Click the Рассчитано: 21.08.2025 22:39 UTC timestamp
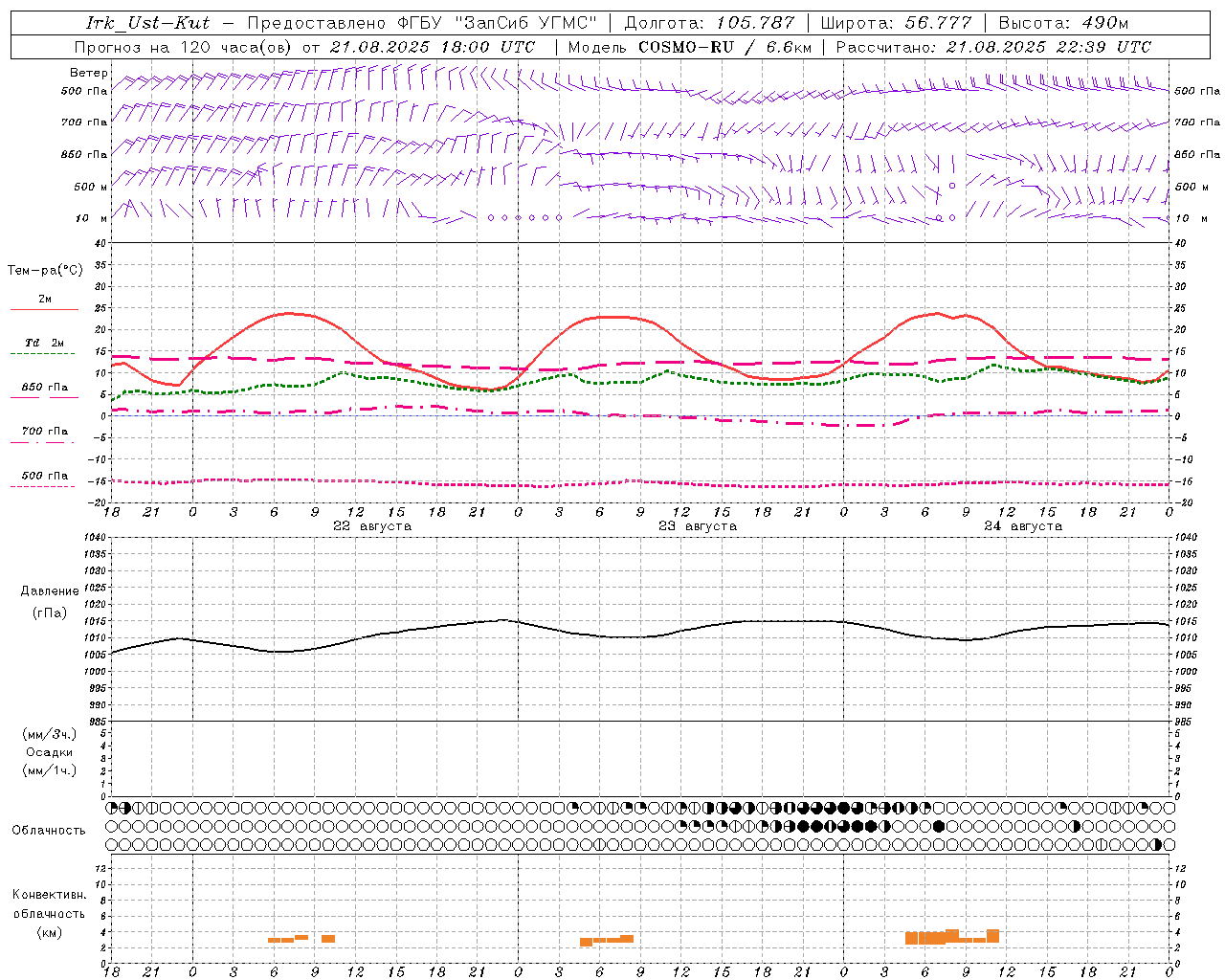This screenshot has width=1225, height=980. (993, 47)
